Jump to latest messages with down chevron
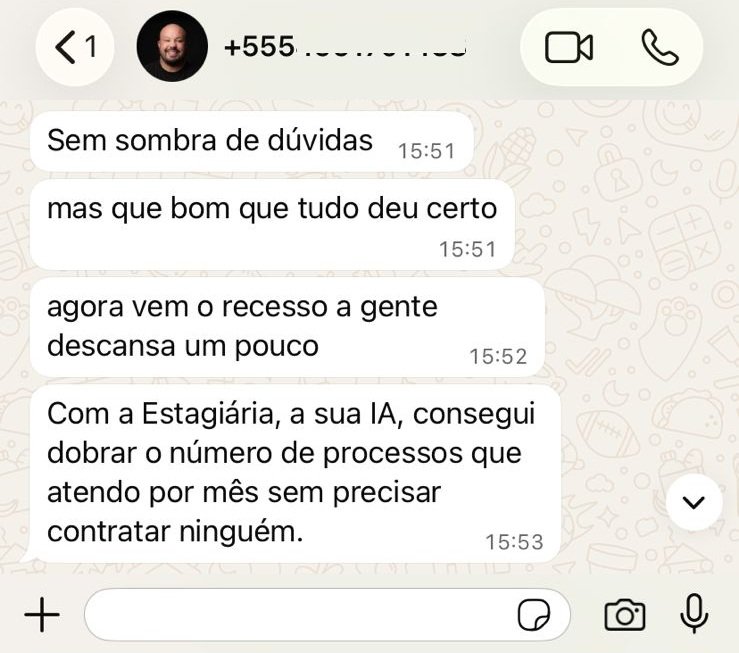Viewport: 739px width, 653px height. click(x=694, y=502)
